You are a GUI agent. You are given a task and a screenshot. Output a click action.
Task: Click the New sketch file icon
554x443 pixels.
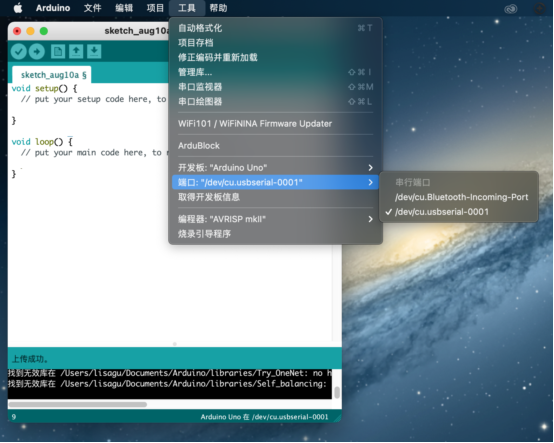point(58,52)
